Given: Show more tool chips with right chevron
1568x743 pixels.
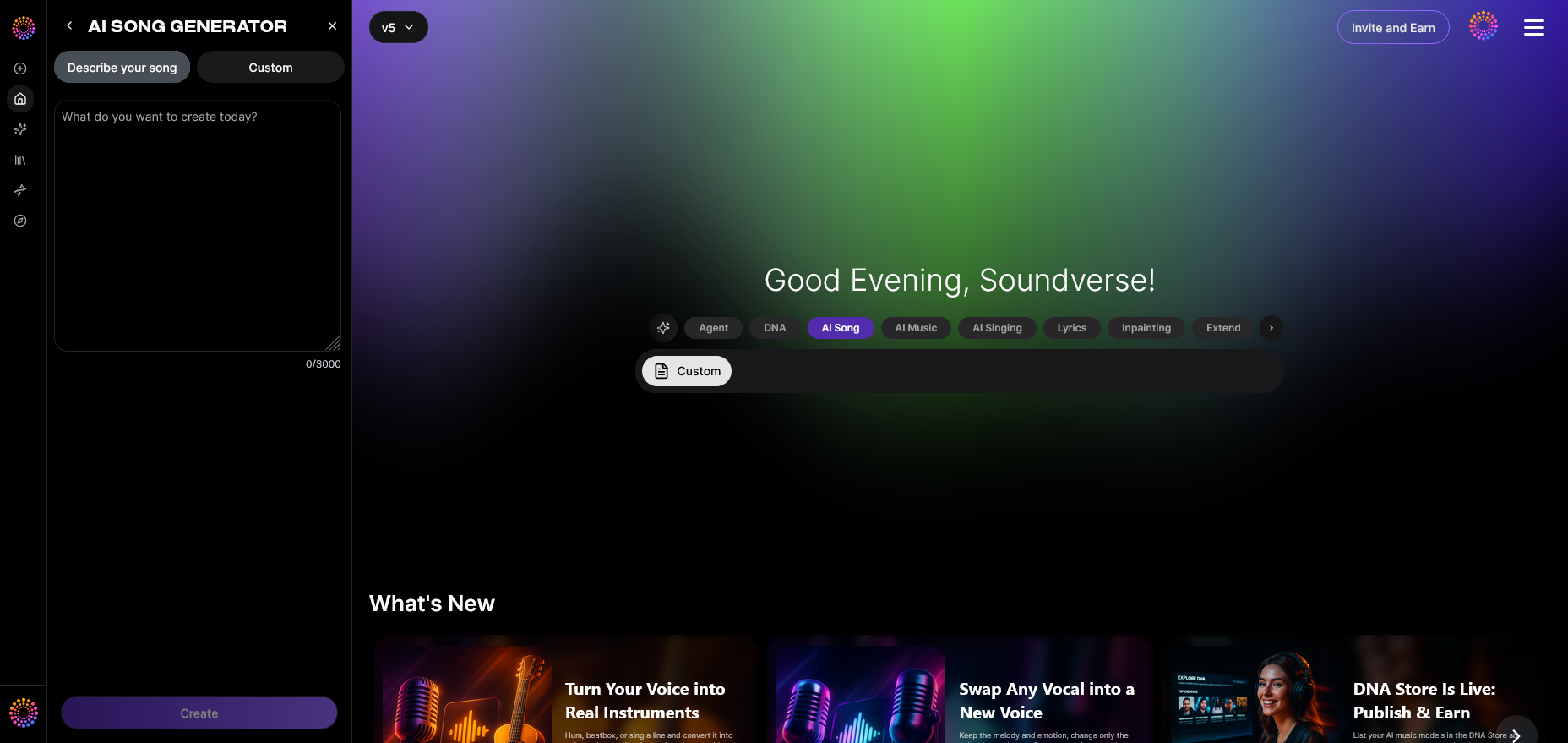Looking at the screenshot, I should (1271, 328).
